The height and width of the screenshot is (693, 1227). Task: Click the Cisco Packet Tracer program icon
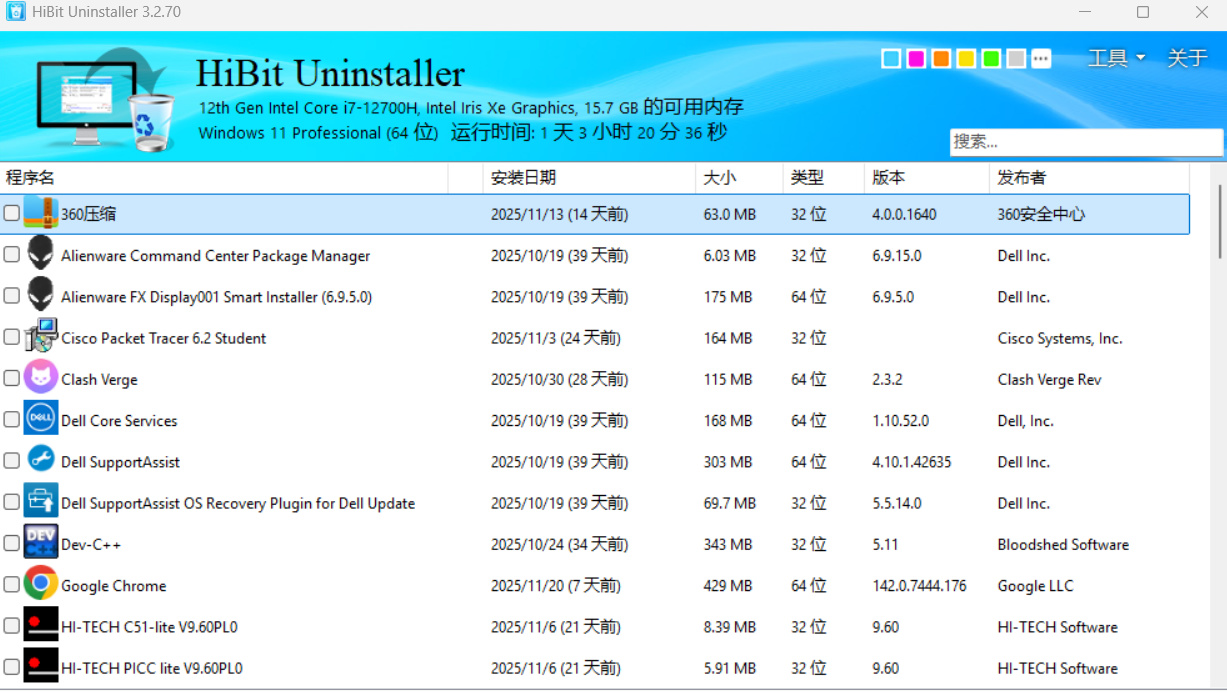41,337
